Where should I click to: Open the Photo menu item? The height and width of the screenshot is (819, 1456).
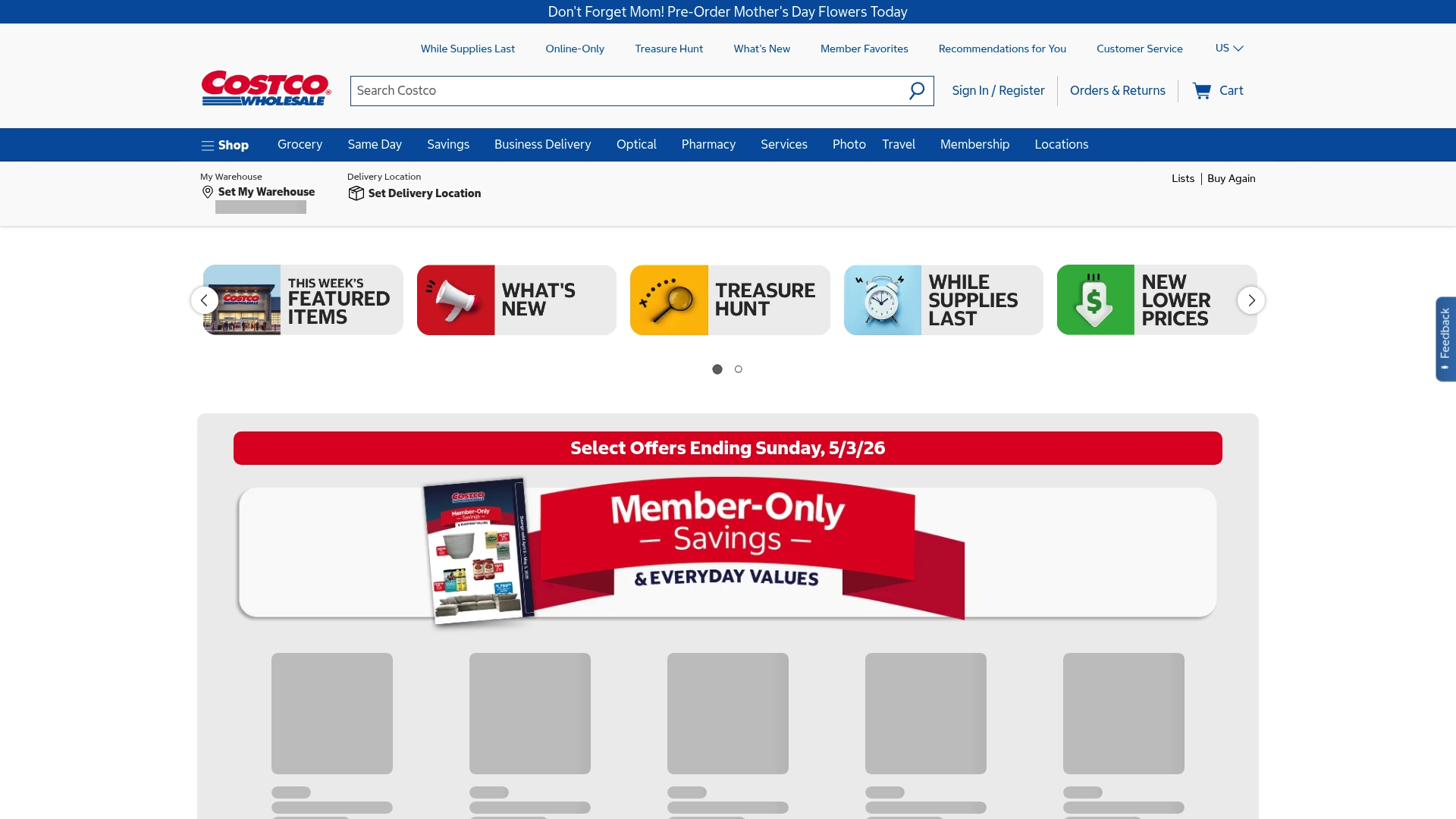(849, 145)
